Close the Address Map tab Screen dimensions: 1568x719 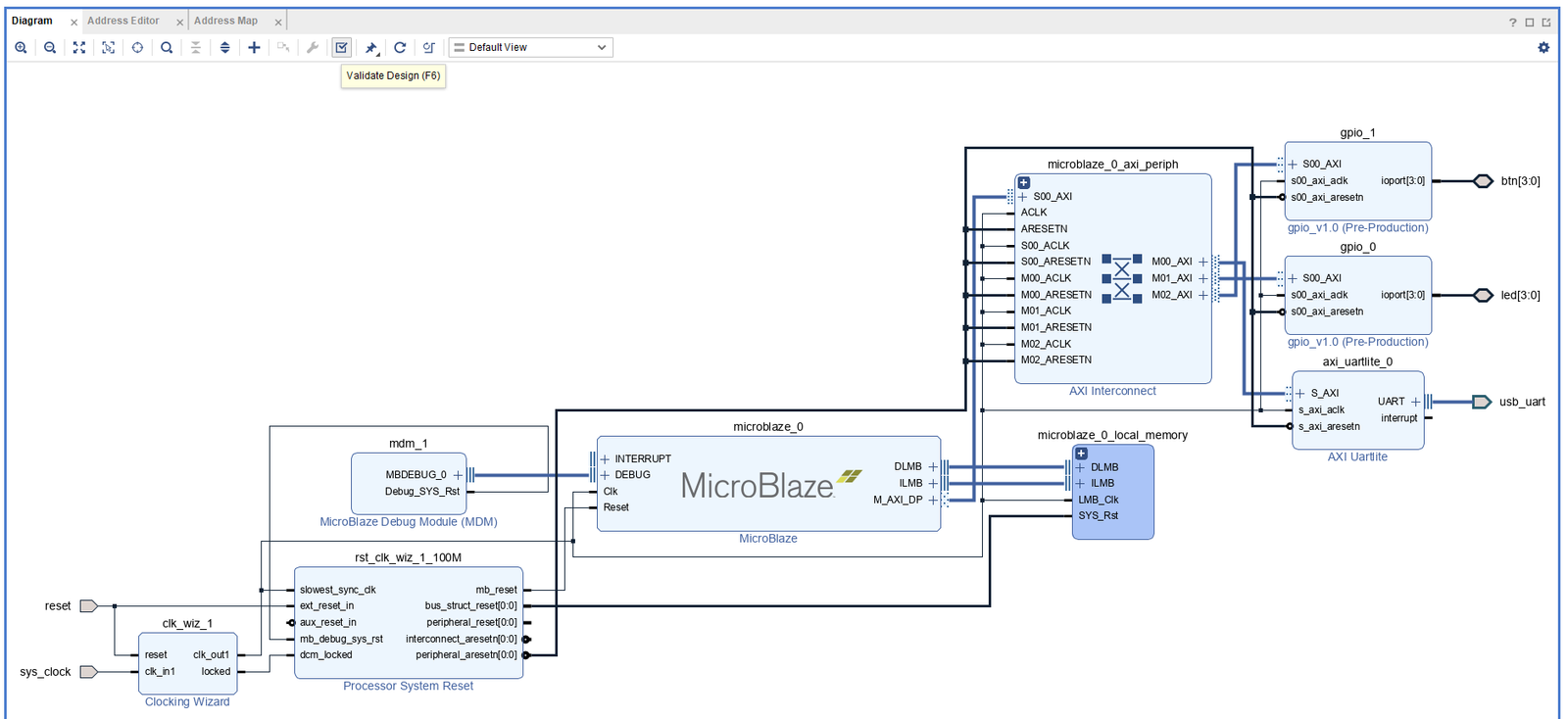[x=278, y=22]
